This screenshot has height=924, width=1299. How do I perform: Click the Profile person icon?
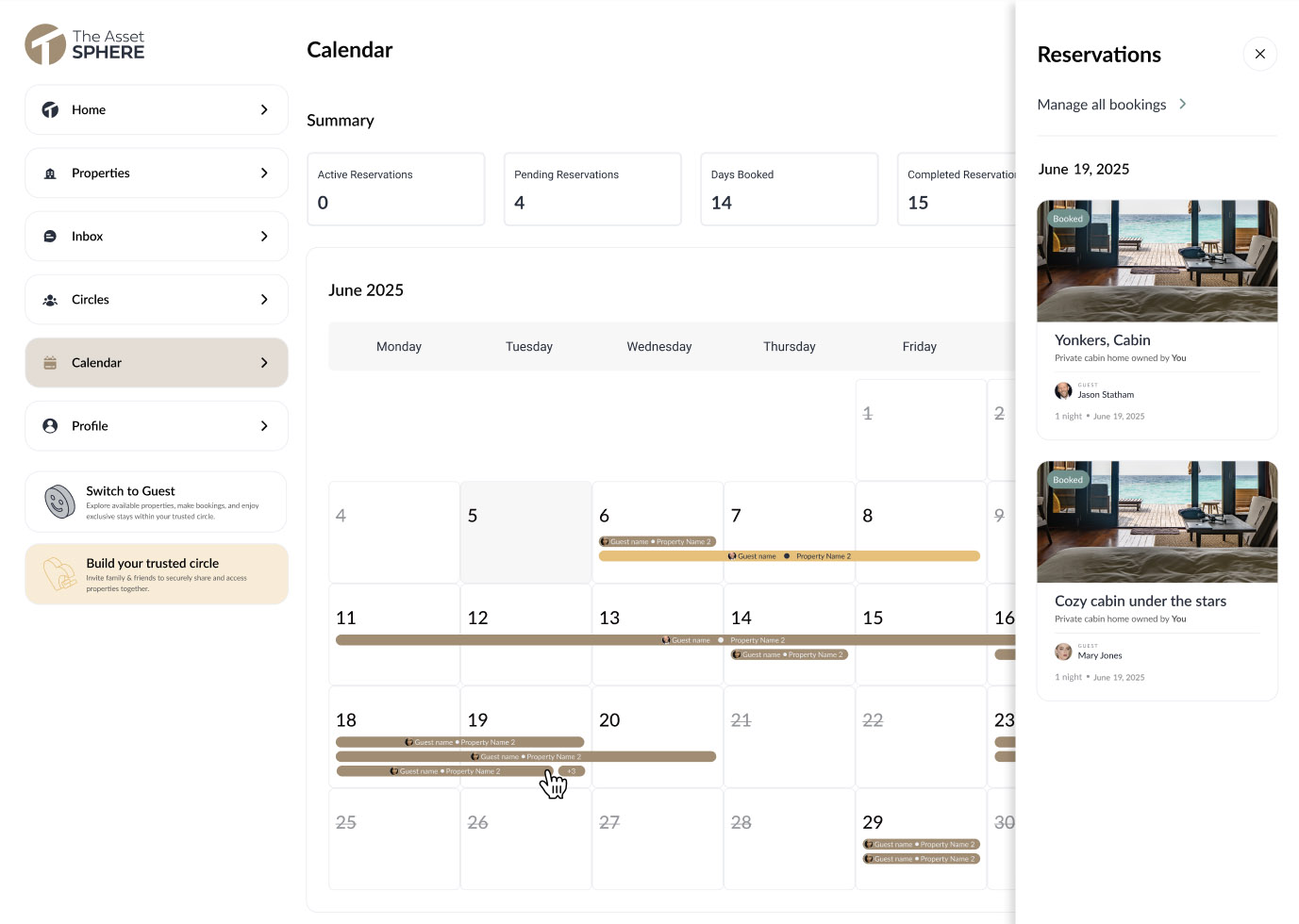pyautogui.click(x=50, y=426)
